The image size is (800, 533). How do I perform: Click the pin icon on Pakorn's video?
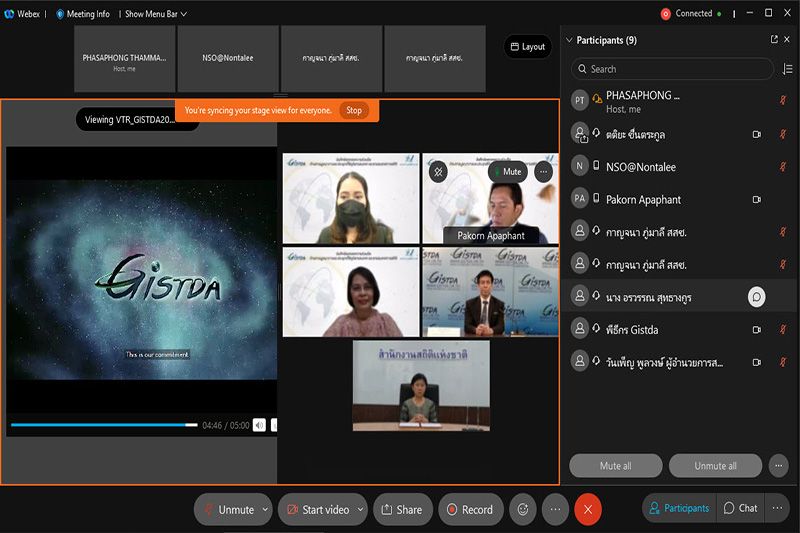pos(437,171)
